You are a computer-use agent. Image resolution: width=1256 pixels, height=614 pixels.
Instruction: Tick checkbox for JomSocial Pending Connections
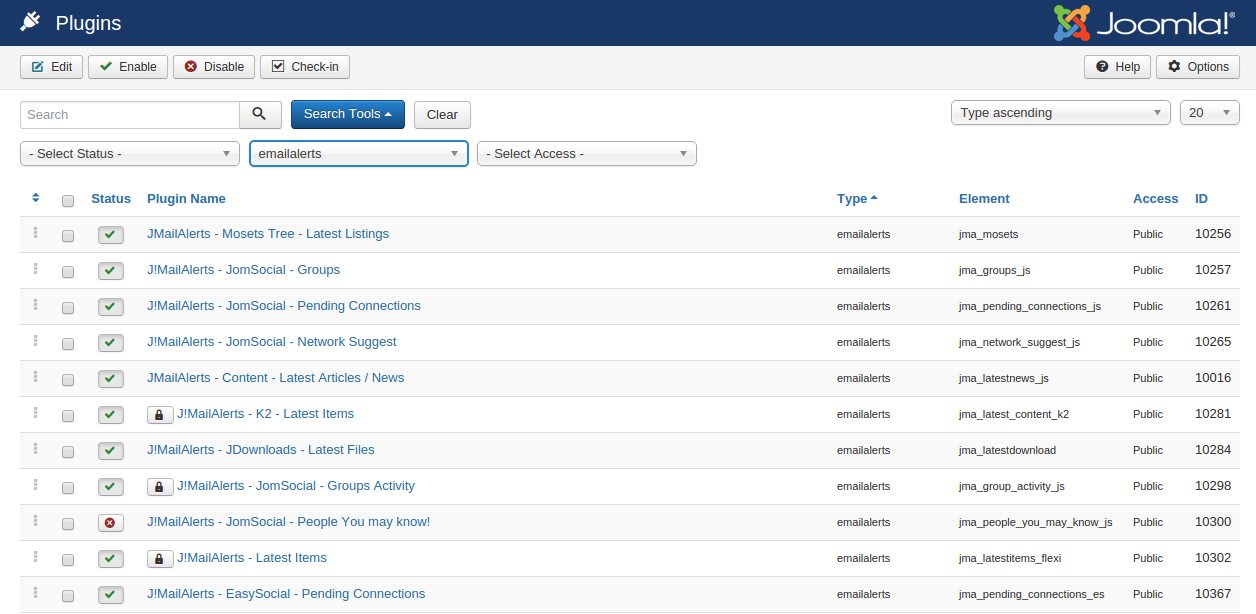68,309
